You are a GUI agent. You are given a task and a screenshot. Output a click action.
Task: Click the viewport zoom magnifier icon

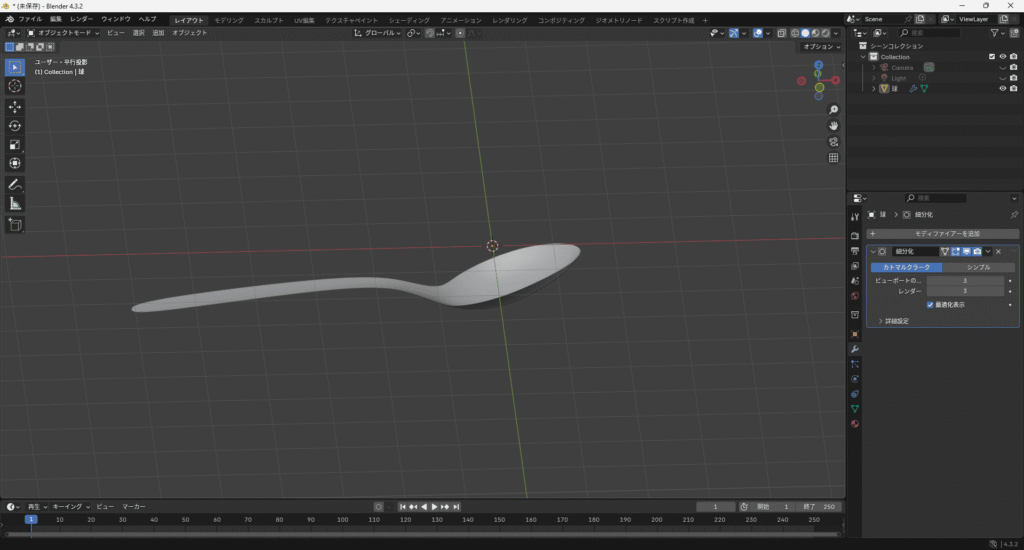coord(833,110)
